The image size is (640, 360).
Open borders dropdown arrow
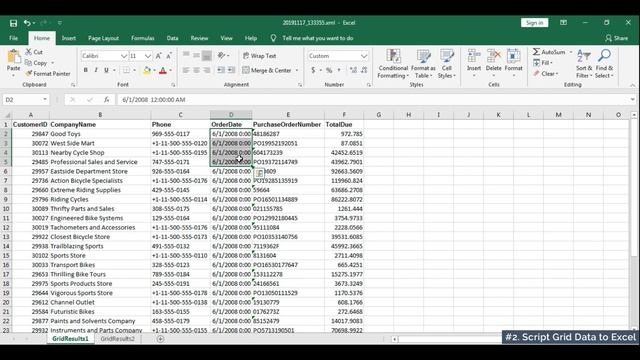tap(135, 70)
